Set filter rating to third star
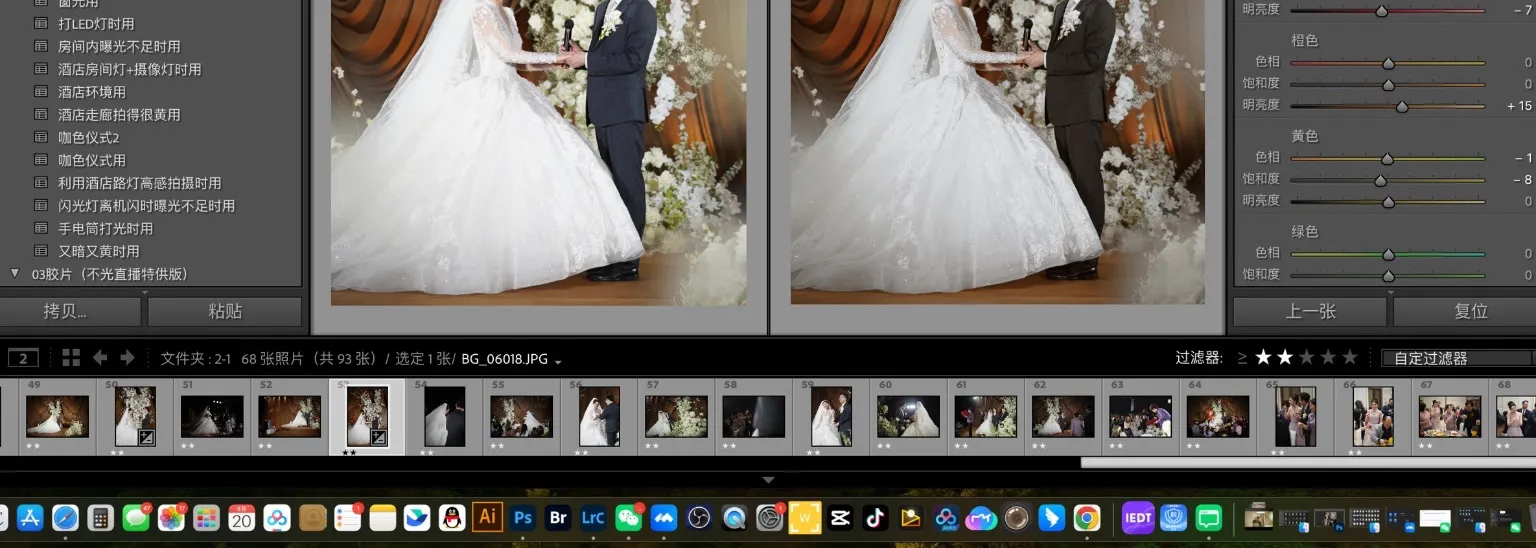This screenshot has width=1536, height=548. point(1307,357)
